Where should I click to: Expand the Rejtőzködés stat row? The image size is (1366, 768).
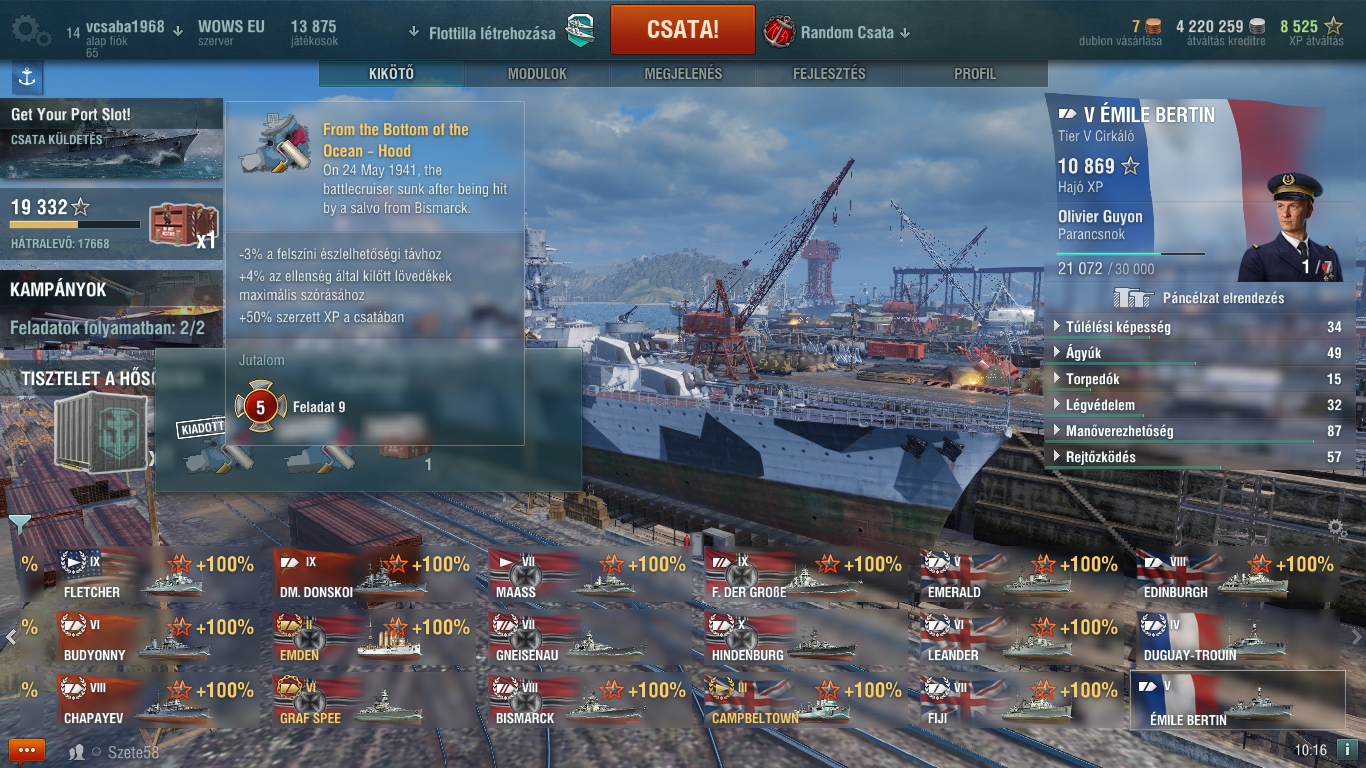click(1200, 457)
